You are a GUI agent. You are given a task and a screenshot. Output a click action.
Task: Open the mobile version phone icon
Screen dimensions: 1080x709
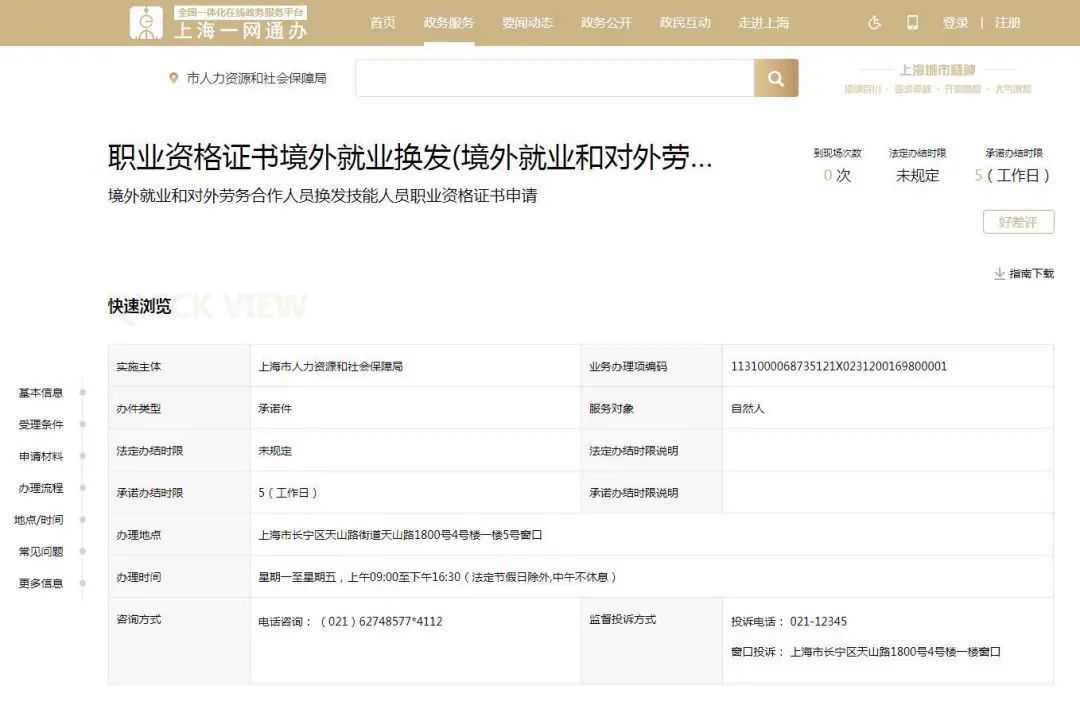[x=912, y=23]
